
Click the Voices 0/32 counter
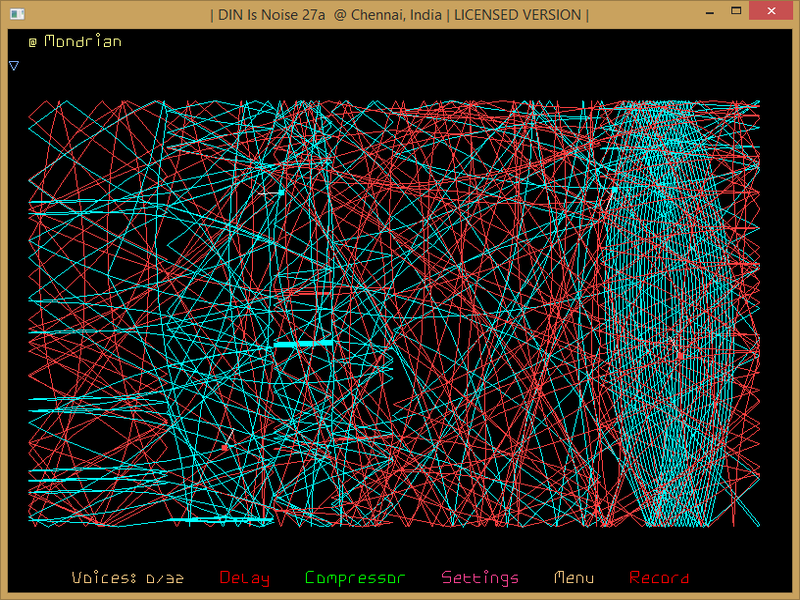pyautogui.click(x=128, y=578)
